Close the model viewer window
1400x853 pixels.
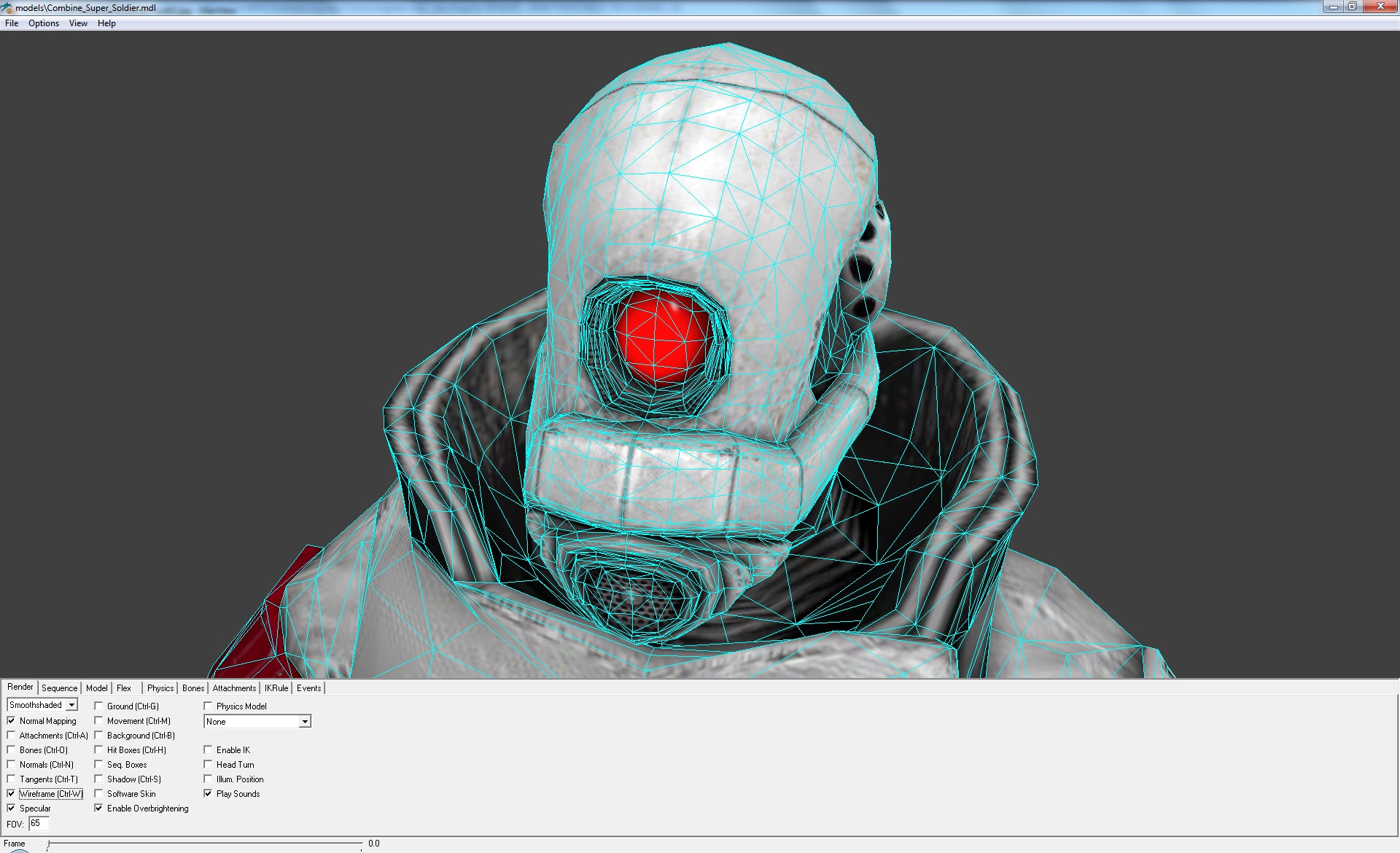point(1380,7)
